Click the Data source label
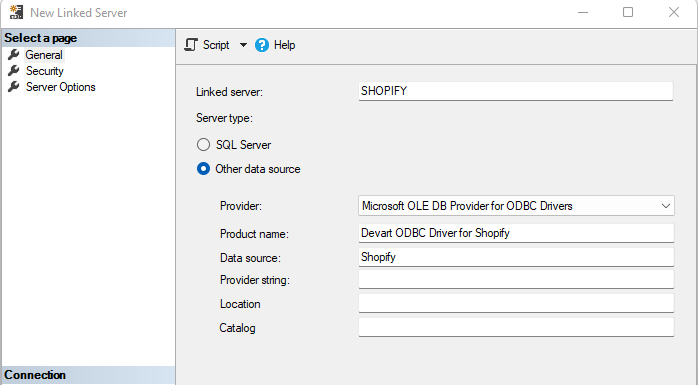Screen dimensions: 698x385 (250, 258)
